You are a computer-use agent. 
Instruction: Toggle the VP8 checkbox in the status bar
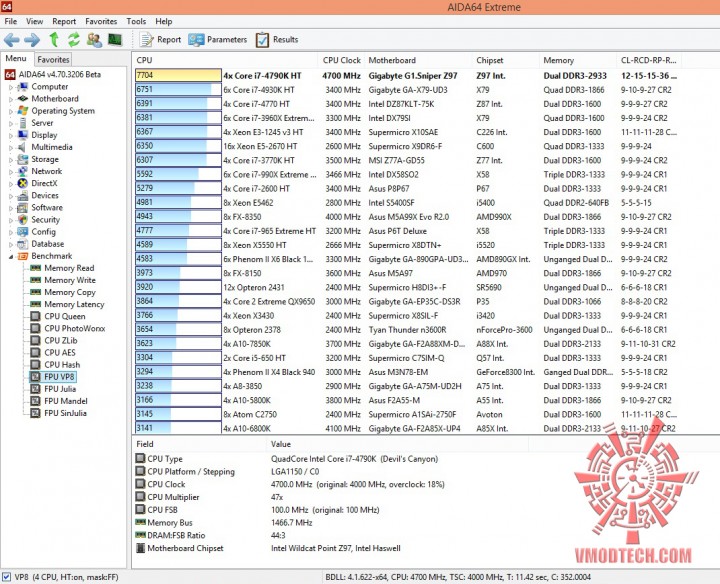(x=6, y=577)
